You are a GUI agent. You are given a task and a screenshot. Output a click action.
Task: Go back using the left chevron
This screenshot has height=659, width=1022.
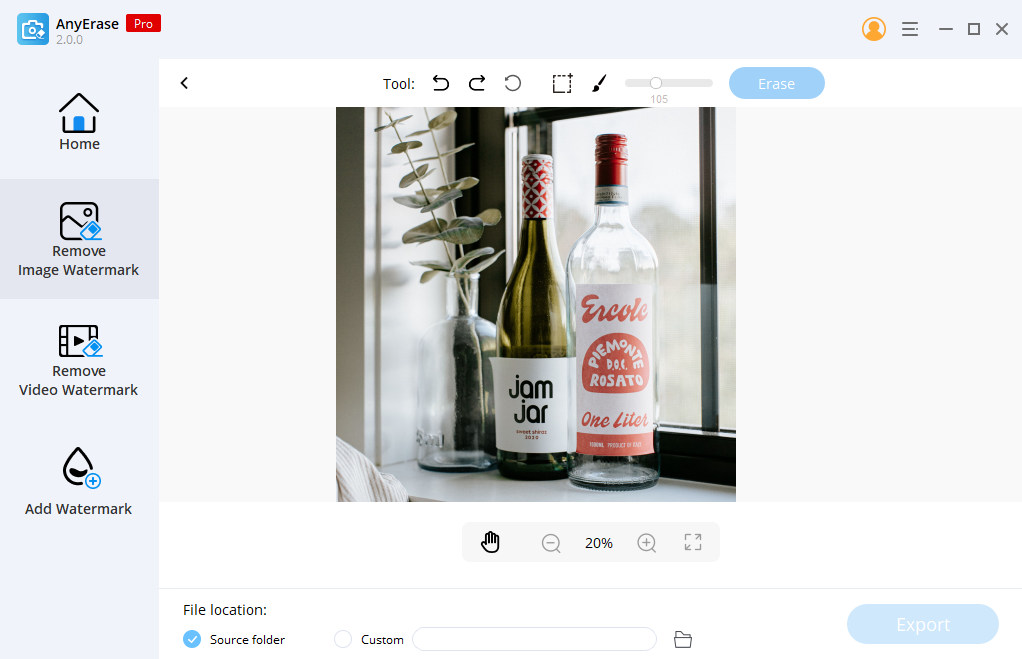(184, 83)
